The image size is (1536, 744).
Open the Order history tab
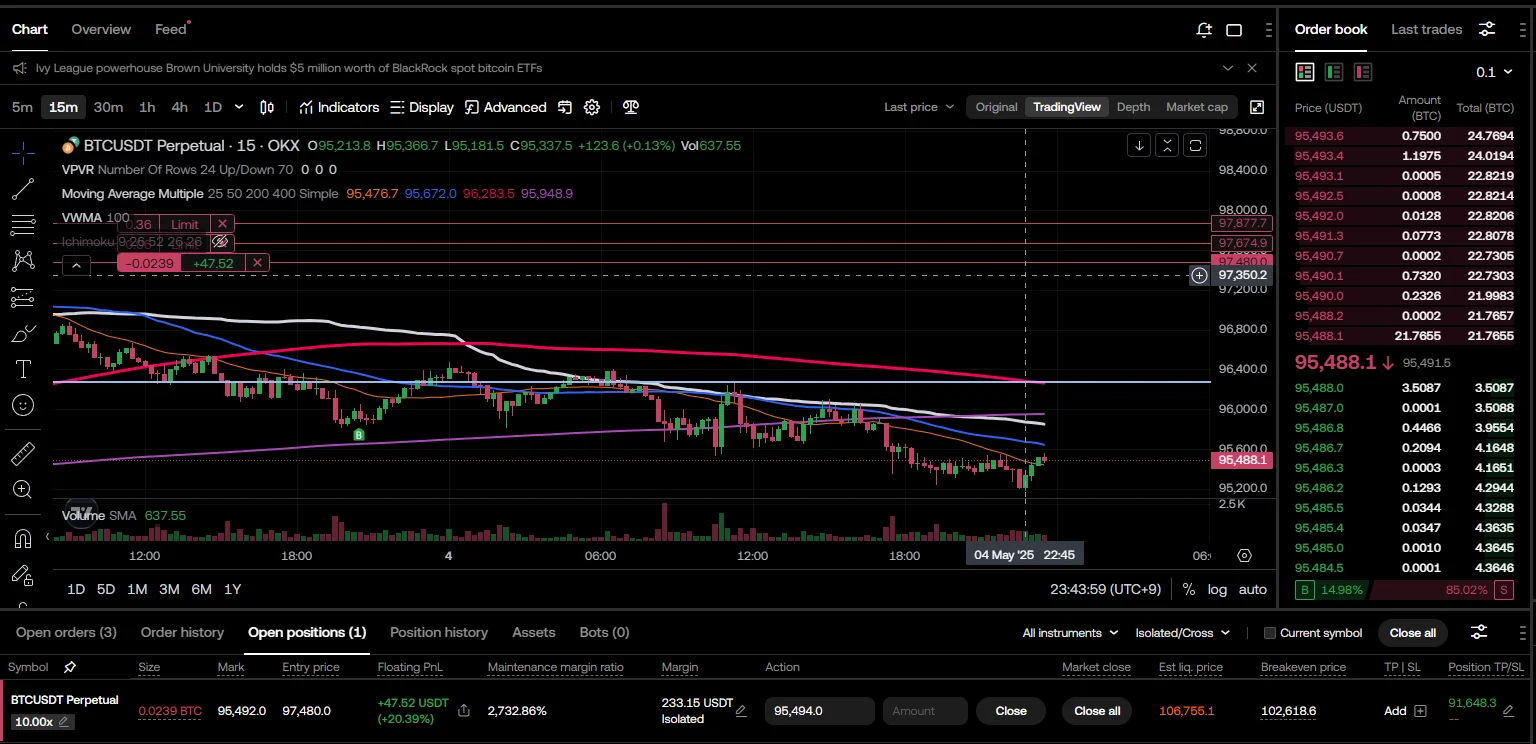point(182,632)
